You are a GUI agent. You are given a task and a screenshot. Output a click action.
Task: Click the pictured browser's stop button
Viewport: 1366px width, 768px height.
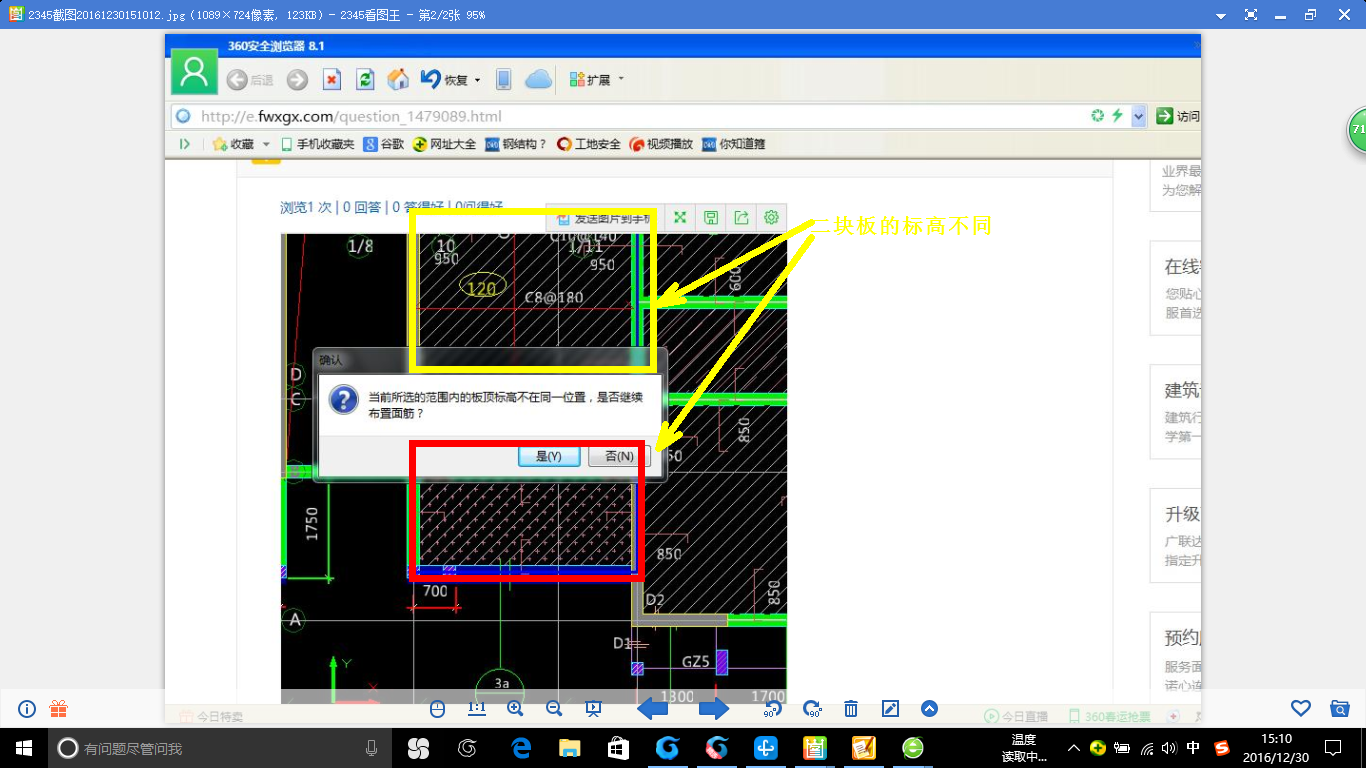[332, 80]
